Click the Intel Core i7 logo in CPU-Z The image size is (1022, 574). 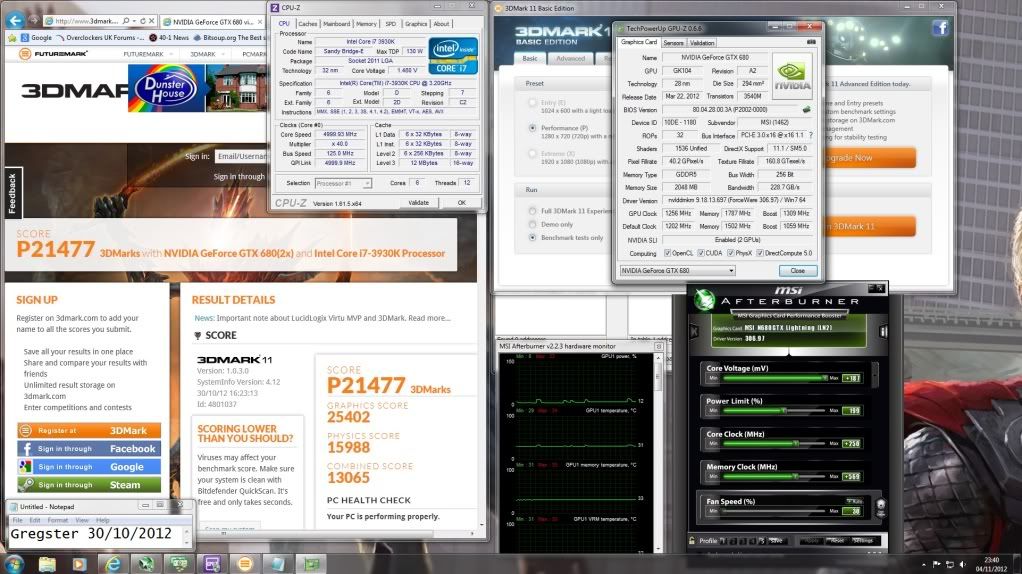coord(453,56)
